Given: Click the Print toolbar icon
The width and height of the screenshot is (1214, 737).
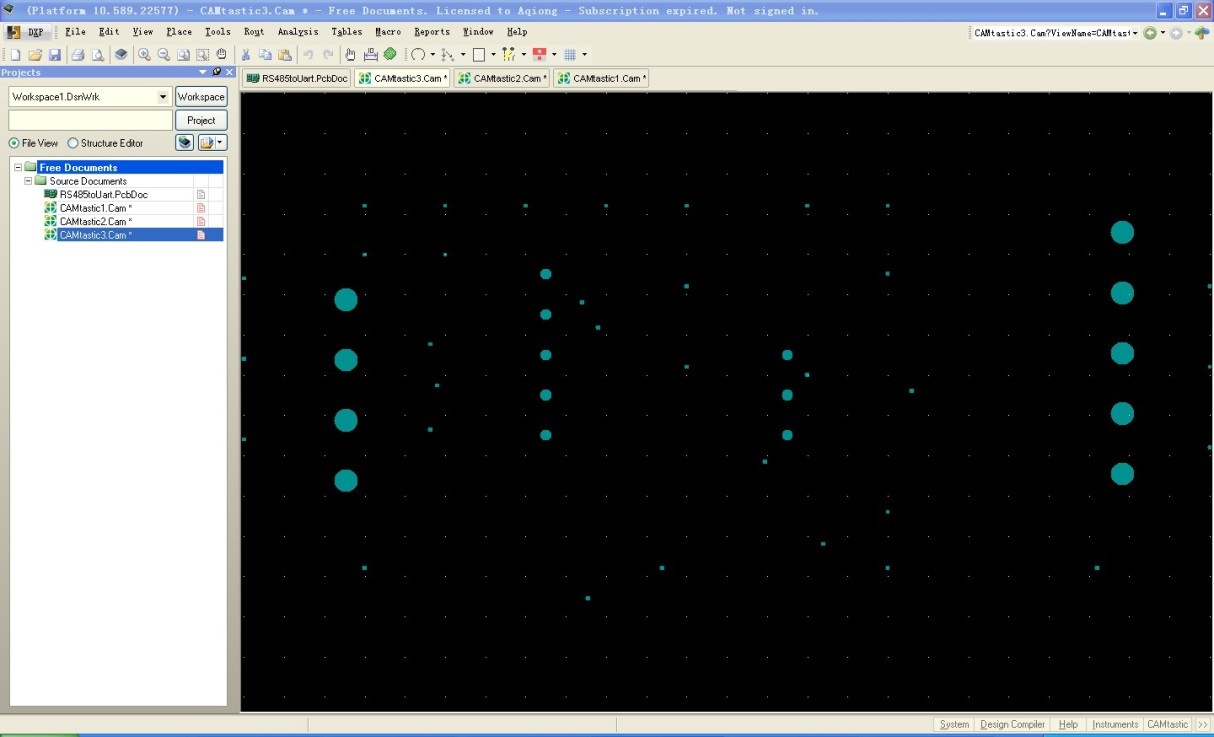Looking at the screenshot, I should click(x=78, y=54).
